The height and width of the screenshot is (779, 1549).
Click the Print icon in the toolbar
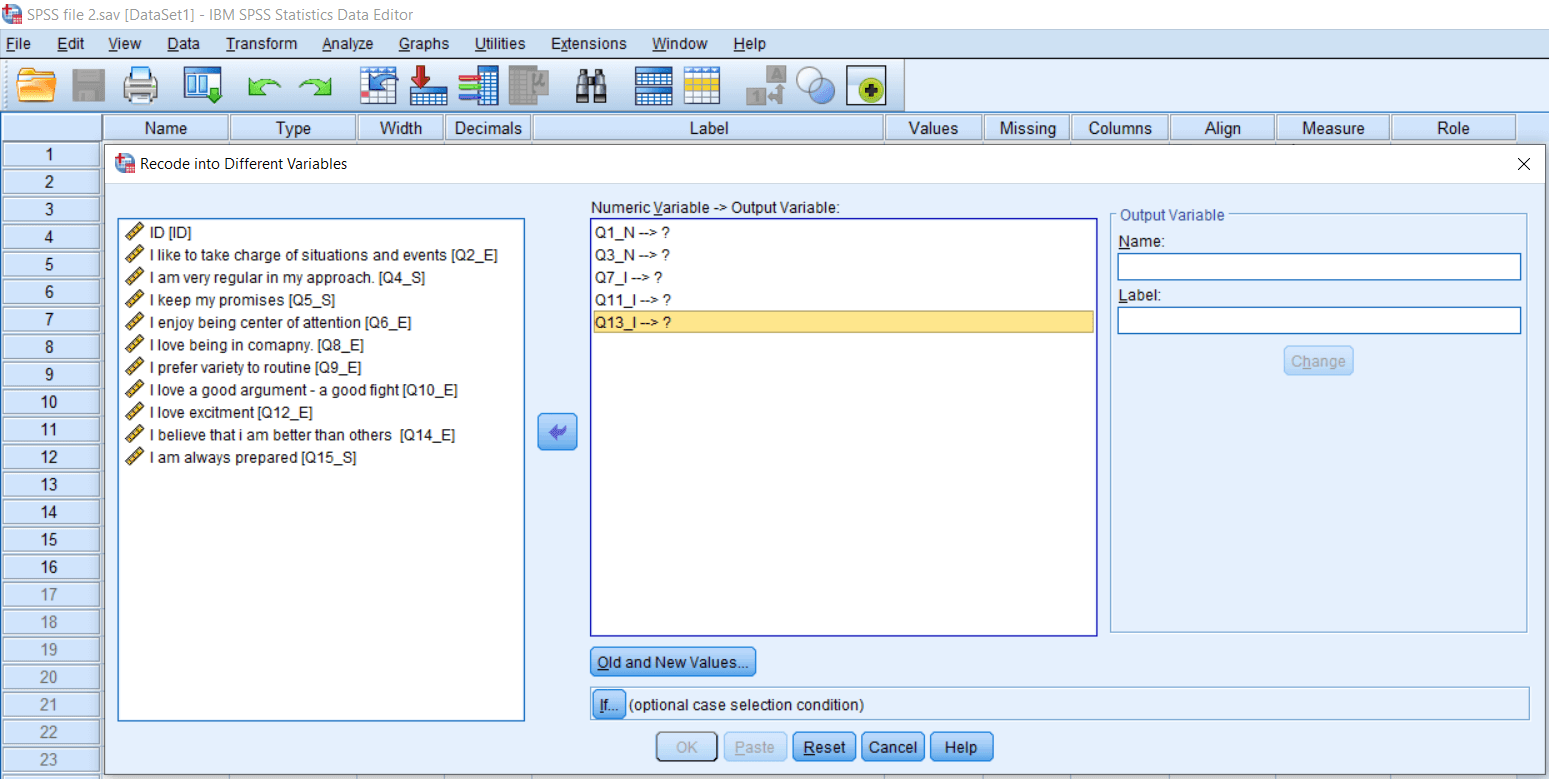pos(141,86)
